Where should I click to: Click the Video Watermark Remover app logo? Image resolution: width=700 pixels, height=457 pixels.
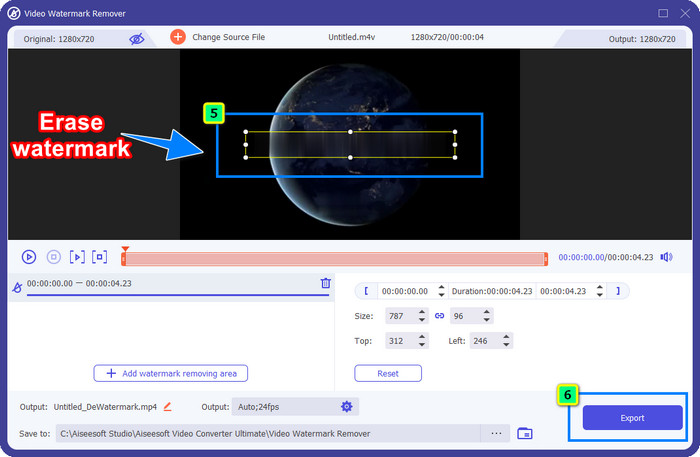14,13
